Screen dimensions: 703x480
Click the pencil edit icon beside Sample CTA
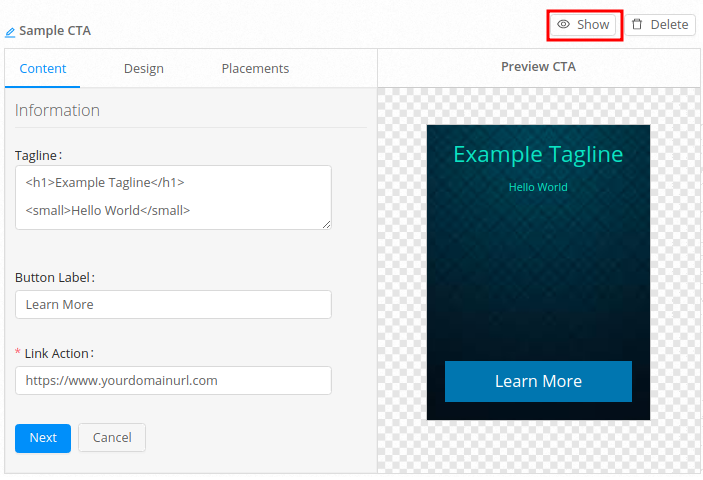click(x=10, y=32)
